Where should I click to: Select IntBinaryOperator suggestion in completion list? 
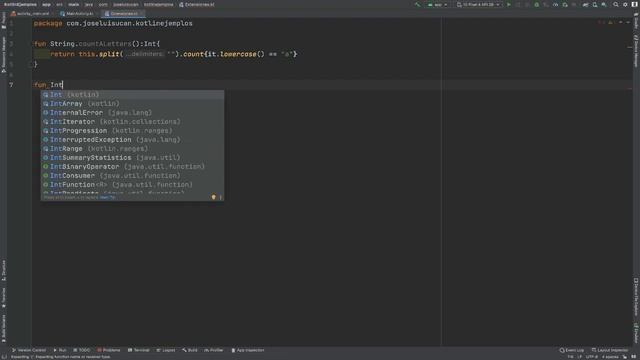(x=132, y=167)
